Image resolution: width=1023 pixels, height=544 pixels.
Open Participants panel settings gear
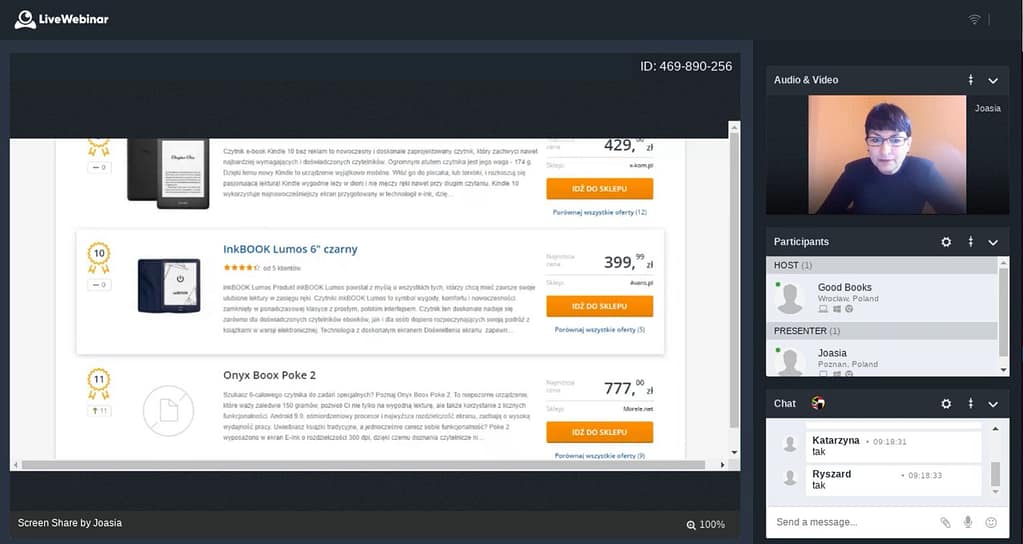point(946,242)
